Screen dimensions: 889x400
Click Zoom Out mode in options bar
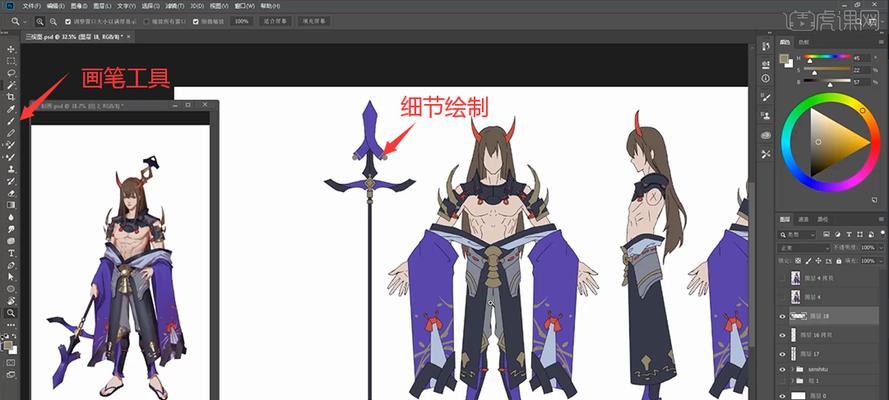click(53, 22)
